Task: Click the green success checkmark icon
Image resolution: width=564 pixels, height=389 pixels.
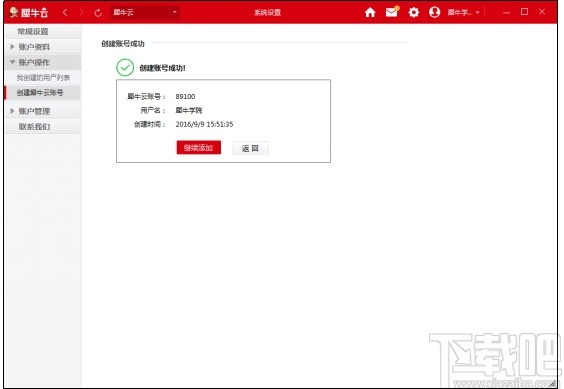Action: 125,67
